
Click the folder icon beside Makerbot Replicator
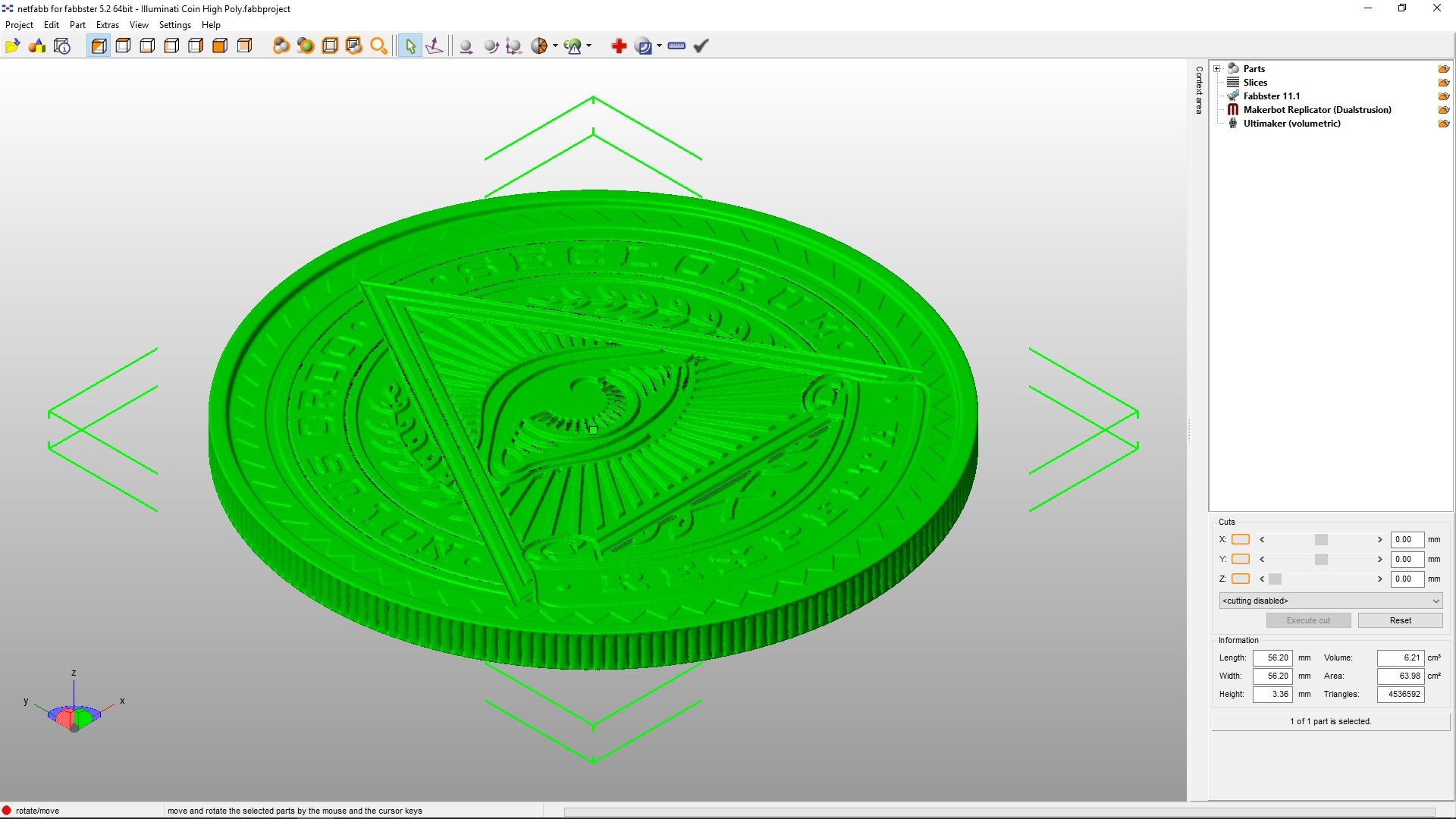click(x=1444, y=110)
